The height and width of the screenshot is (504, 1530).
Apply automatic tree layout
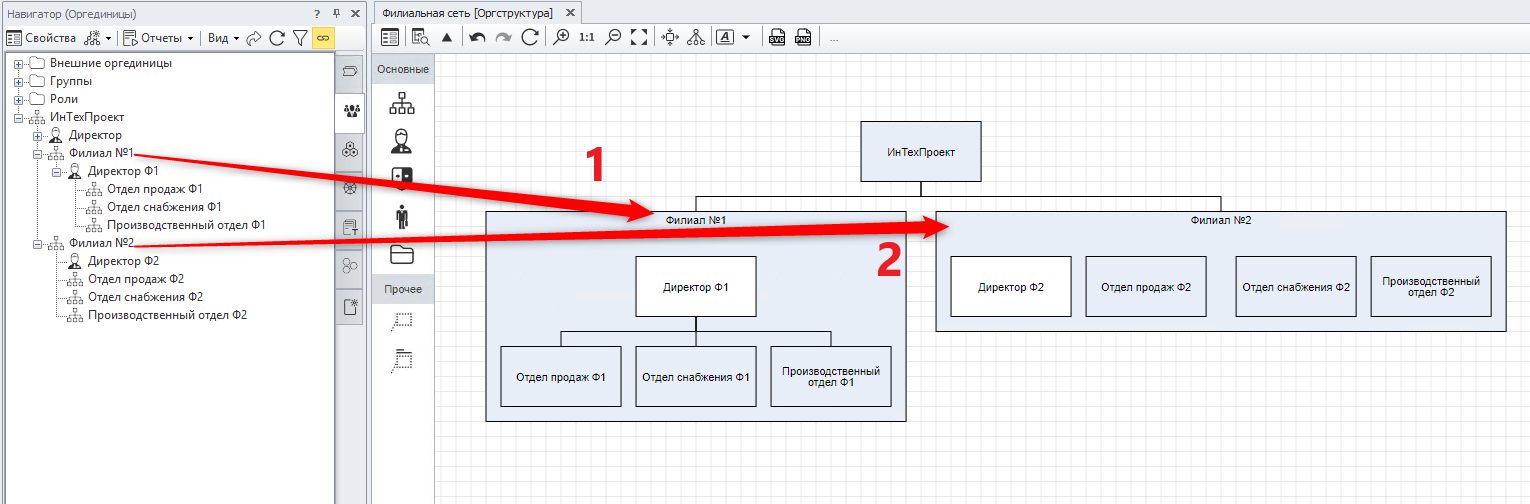[x=696, y=37]
